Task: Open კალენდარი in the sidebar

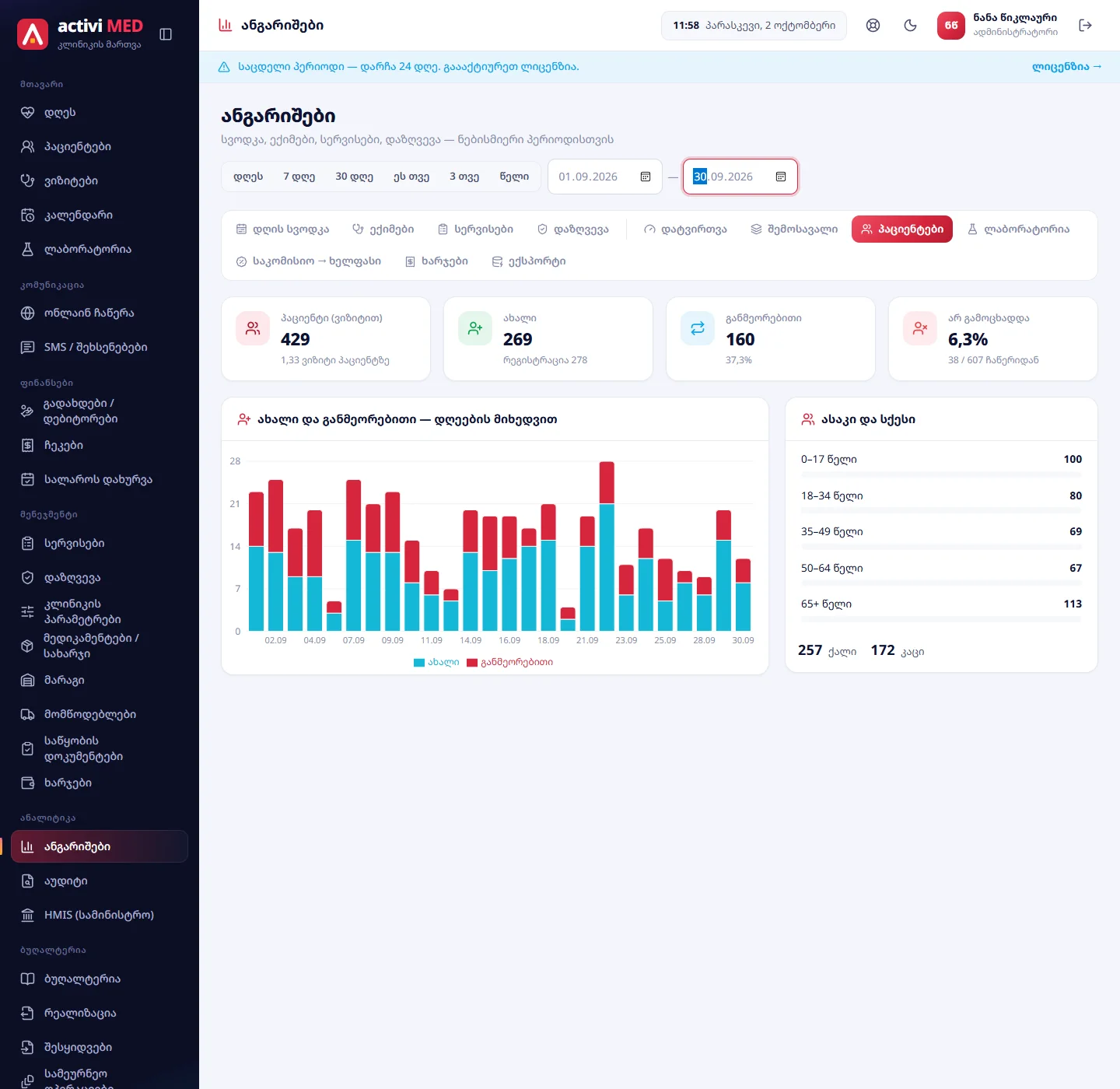Action: click(x=100, y=215)
